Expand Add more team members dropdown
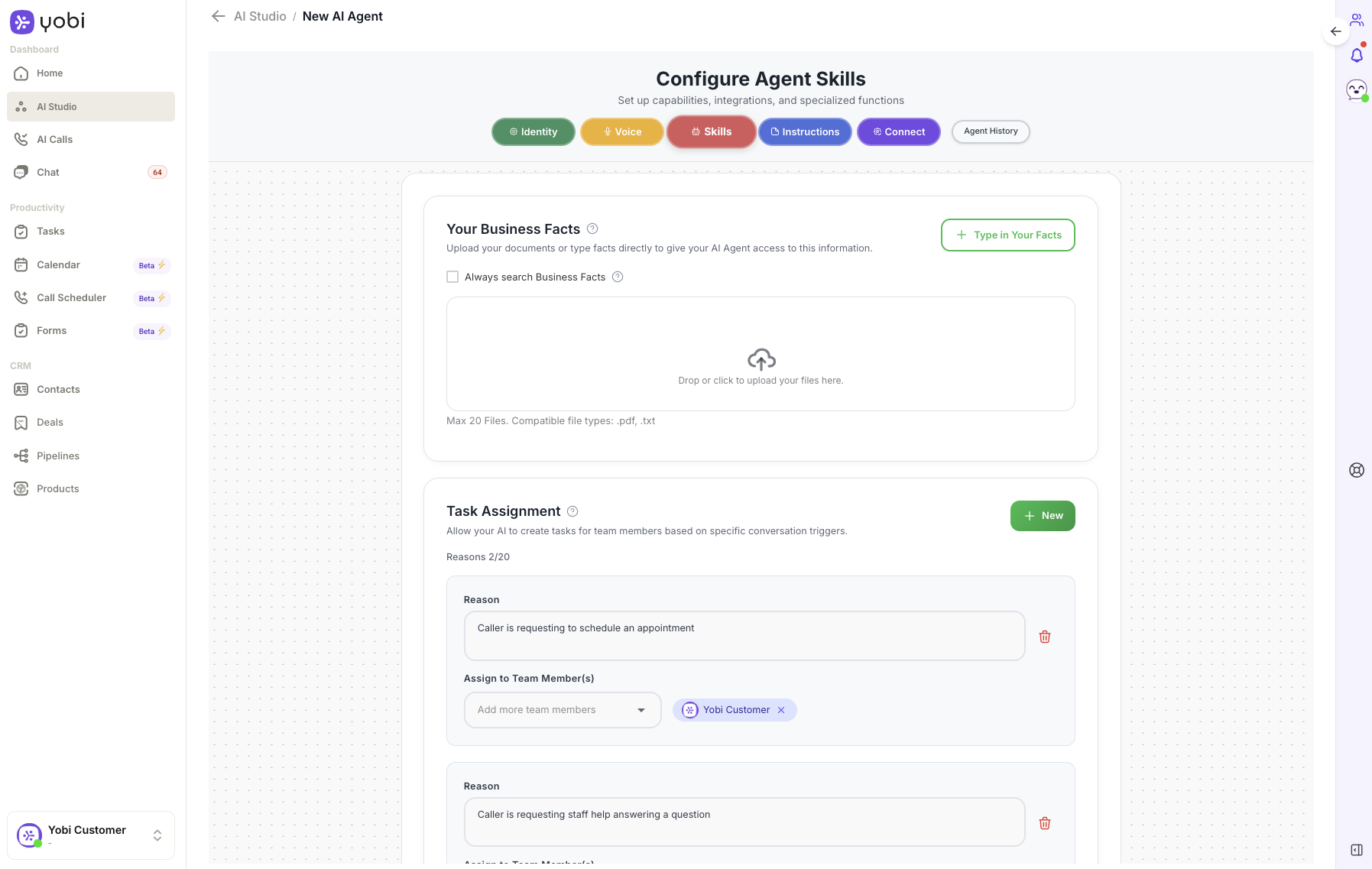This screenshot has height=869, width=1372. (563, 710)
